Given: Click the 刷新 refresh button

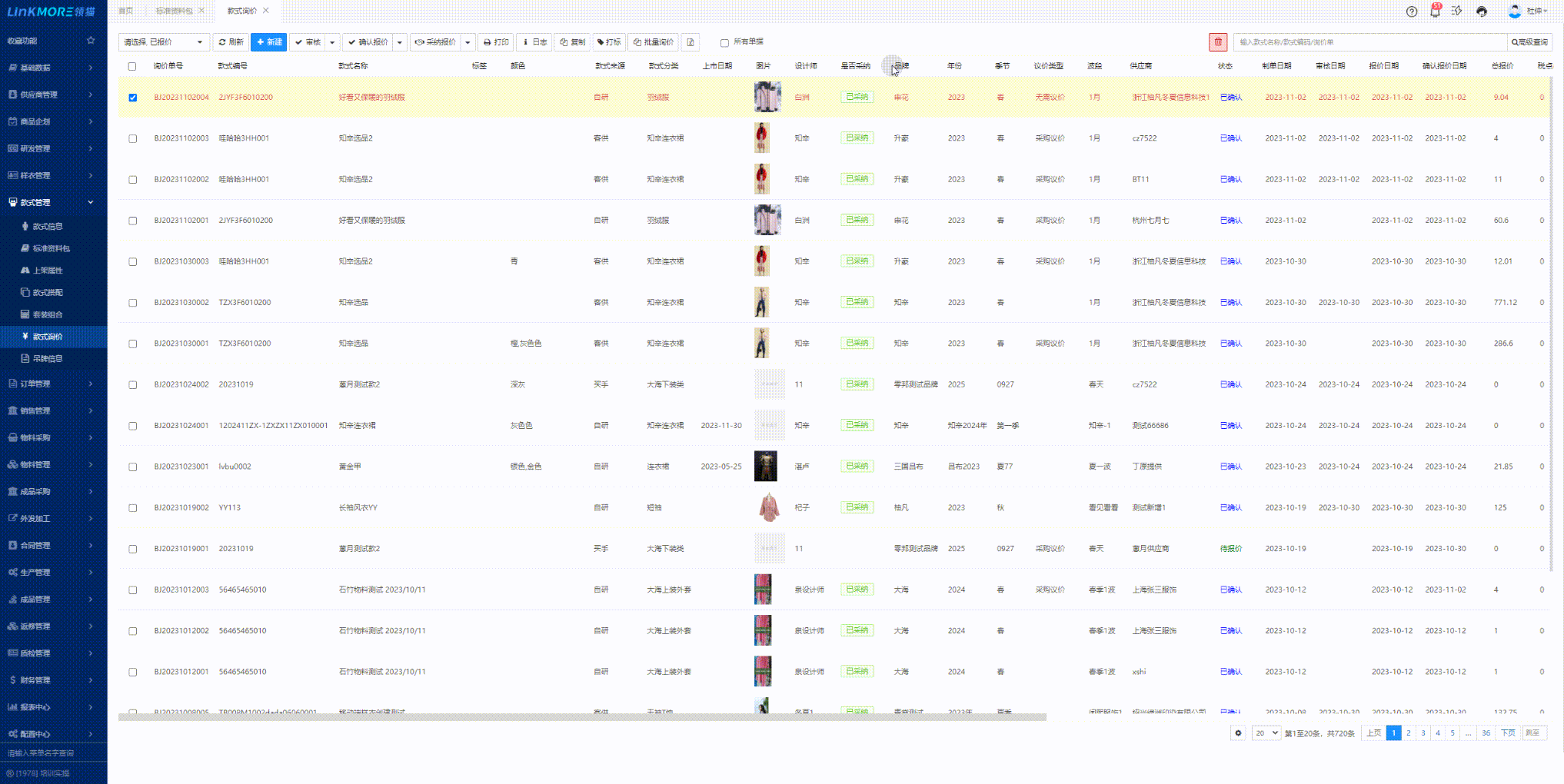Looking at the screenshot, I should (x=230, y=42).
